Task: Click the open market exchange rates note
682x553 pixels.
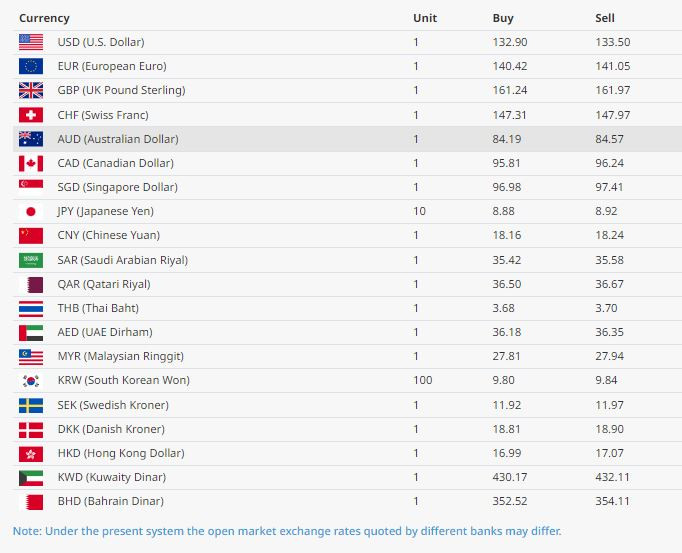Action: click(287, 530)
